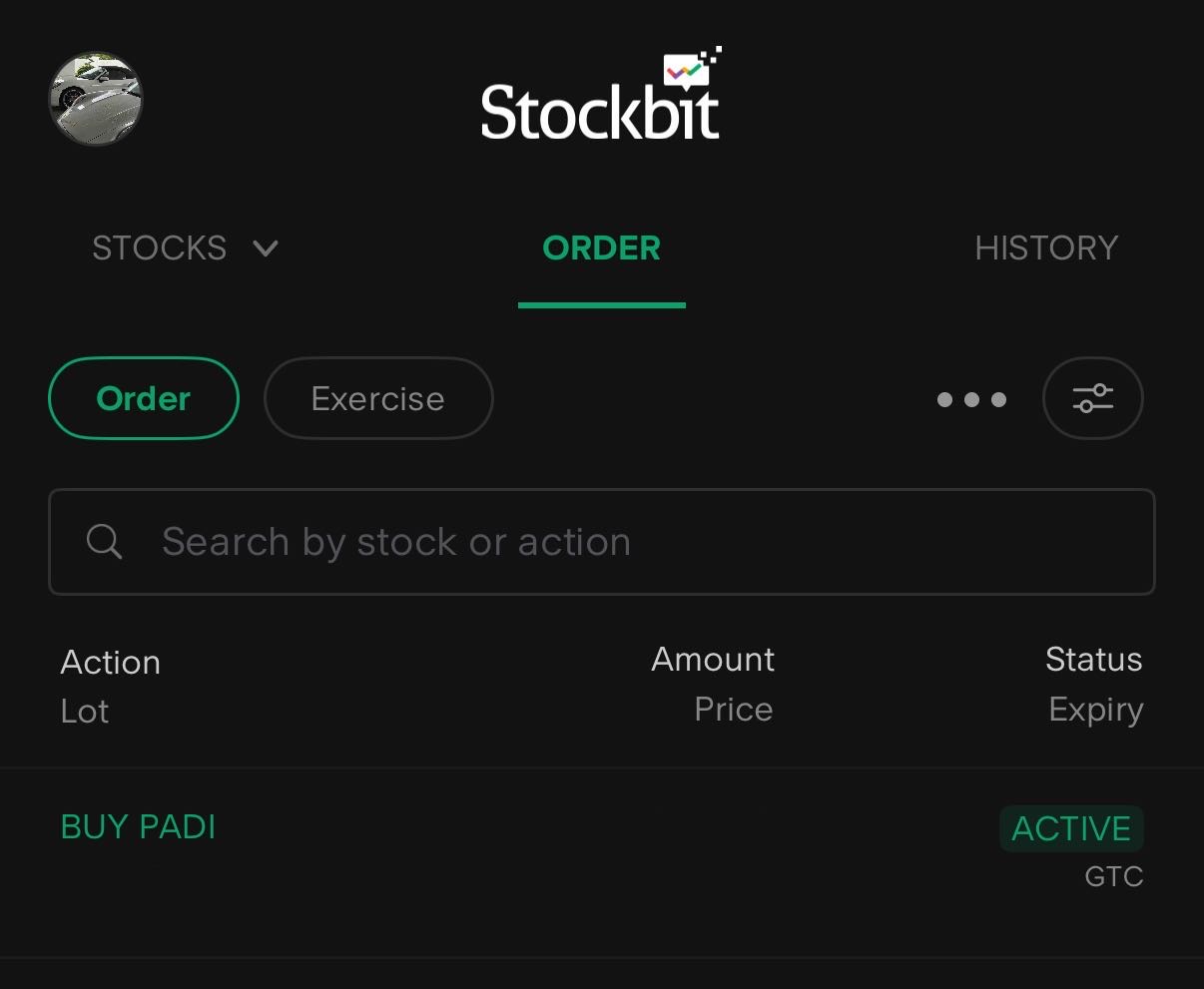Image resolution: width=1204 pixels, height=989 pixels.
Task: Click the Price sub-header label
Action: click(733, 710)
